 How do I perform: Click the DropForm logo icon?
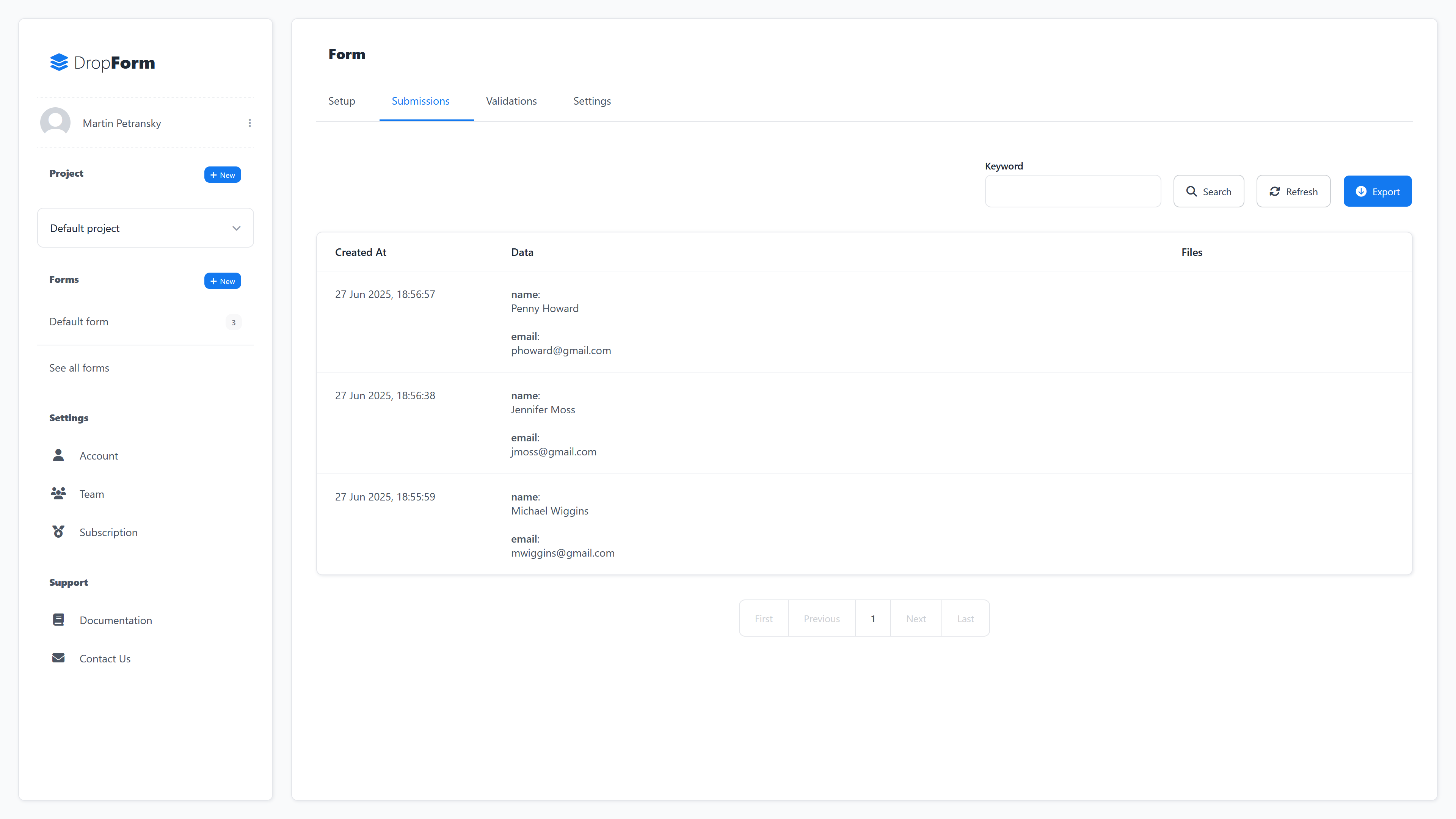pos(60,62)
